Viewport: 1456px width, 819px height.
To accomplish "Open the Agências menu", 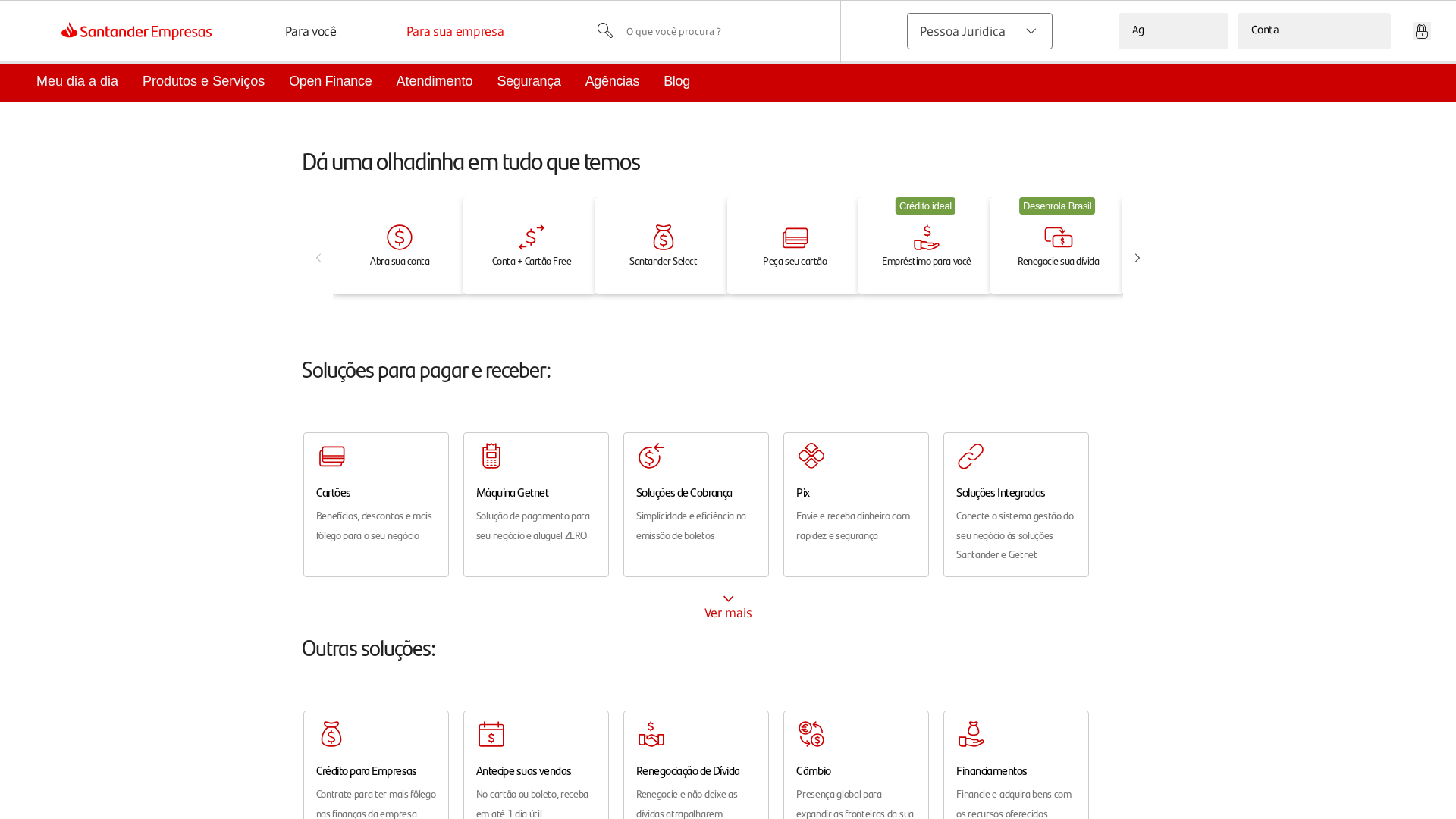I will (612, 81).
